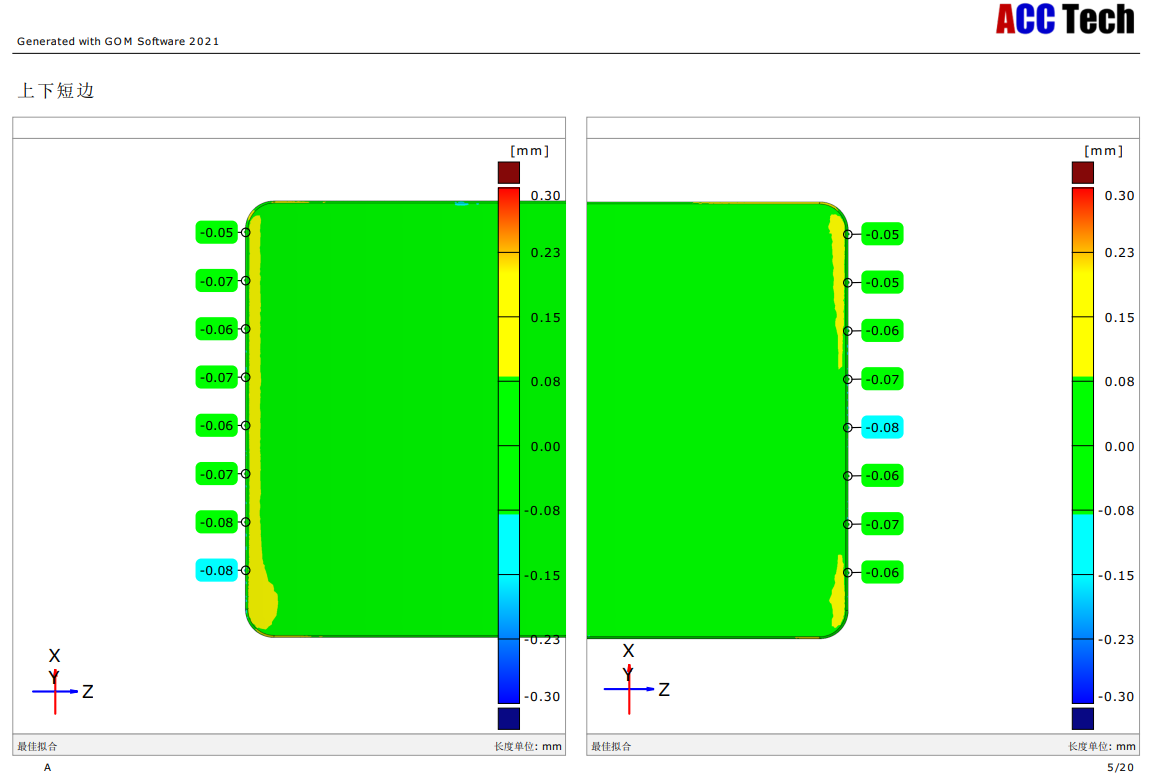The image size is (1150, 779).
Task: Click the yellow band of the right legend
Action: coord(1082,315)
